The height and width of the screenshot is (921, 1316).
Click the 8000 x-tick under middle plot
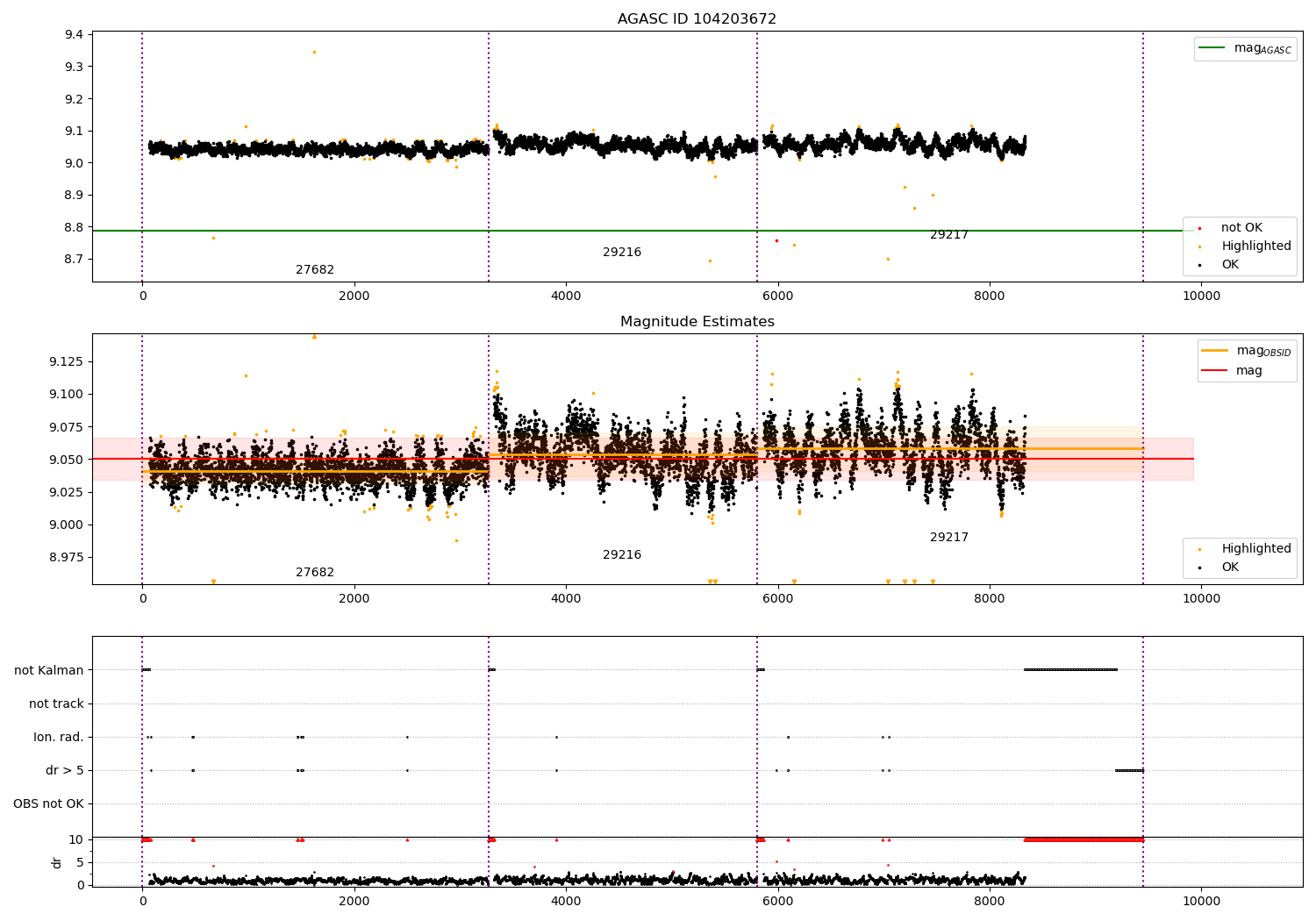[x=990, y=599]
